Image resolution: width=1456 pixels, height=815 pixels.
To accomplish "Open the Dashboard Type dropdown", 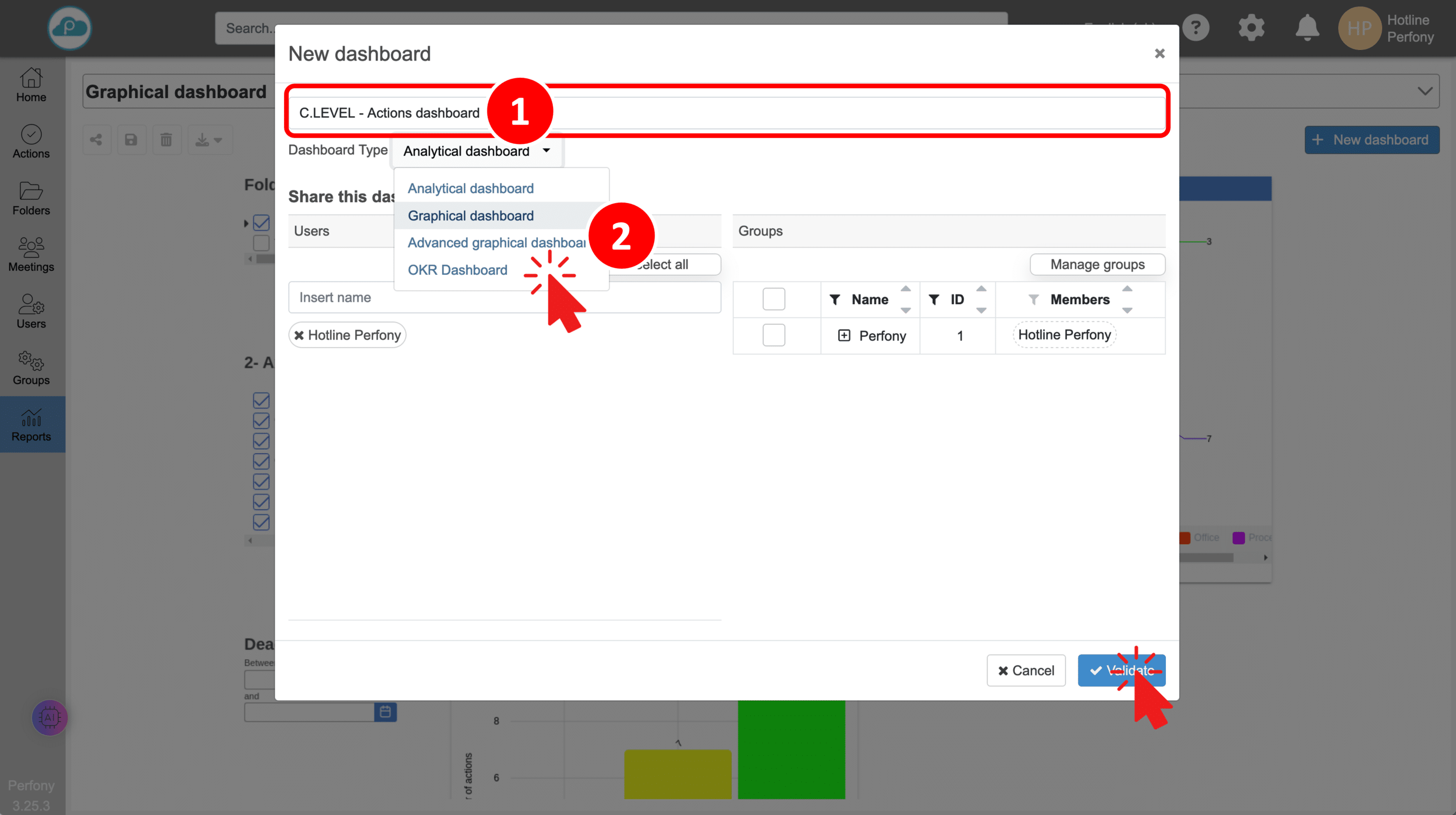I will 476,151.
